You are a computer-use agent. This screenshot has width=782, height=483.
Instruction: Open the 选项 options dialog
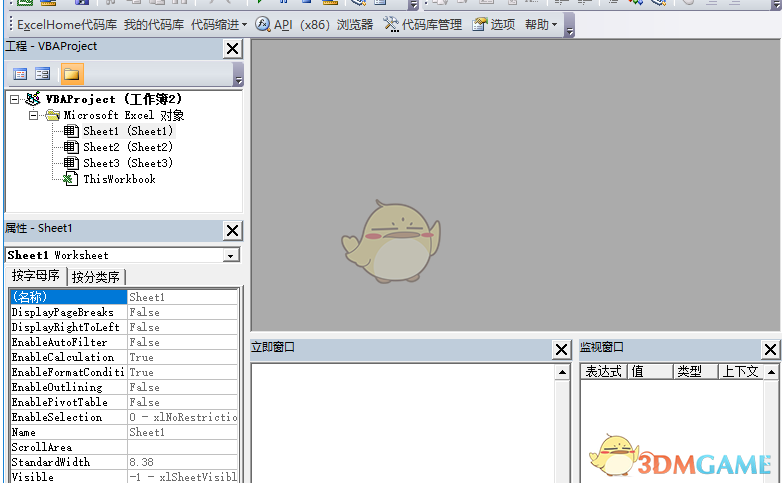pos(494,24)
